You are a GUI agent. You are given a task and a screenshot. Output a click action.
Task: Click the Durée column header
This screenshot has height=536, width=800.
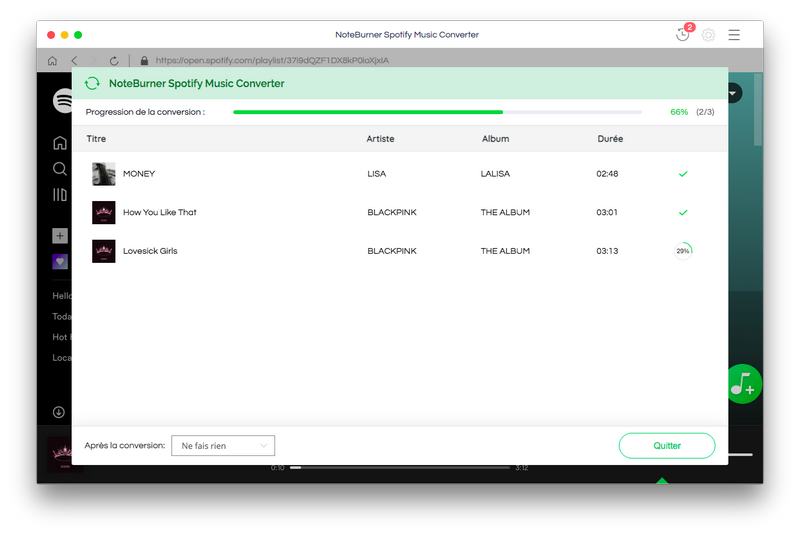610,139
